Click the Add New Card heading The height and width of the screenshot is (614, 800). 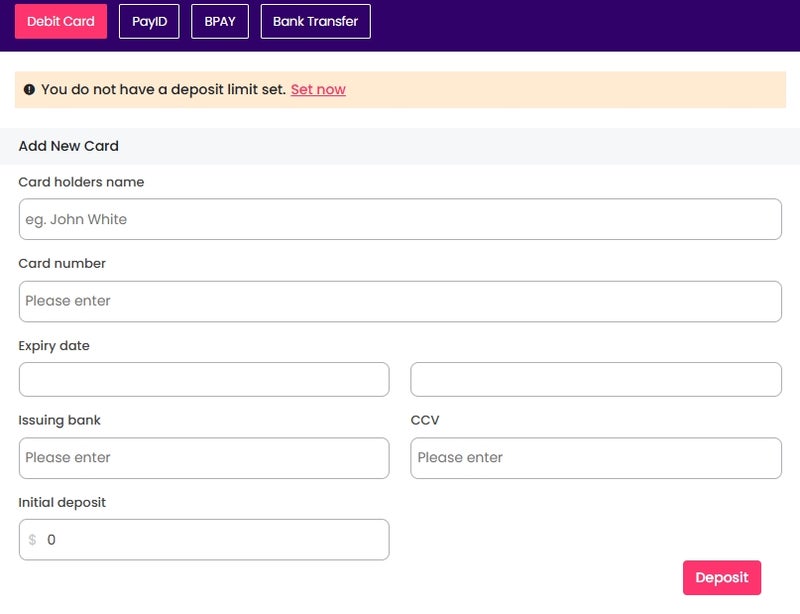68,146
